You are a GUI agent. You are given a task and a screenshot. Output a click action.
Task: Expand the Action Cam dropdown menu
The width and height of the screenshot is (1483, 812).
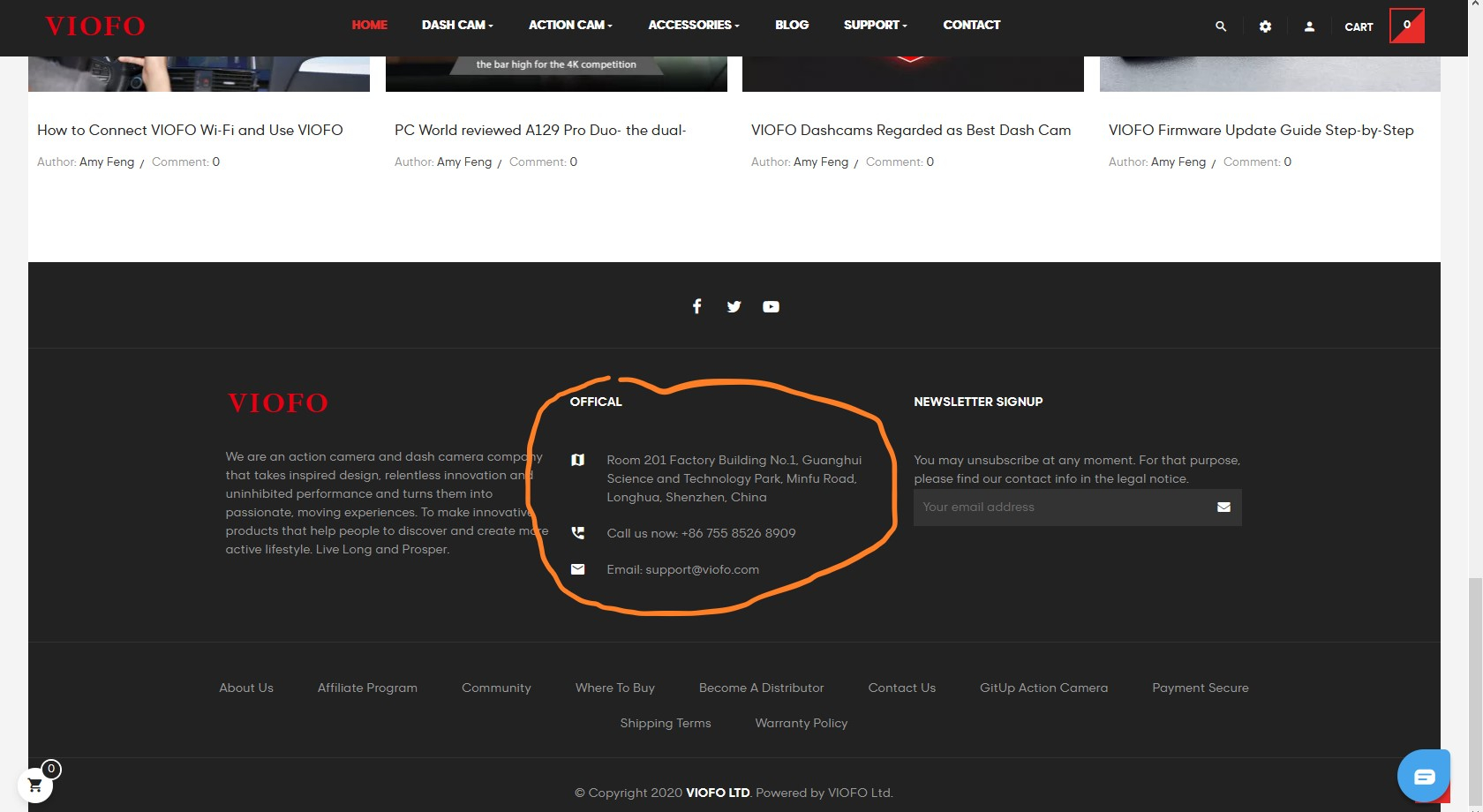click(x=570, y=25)
